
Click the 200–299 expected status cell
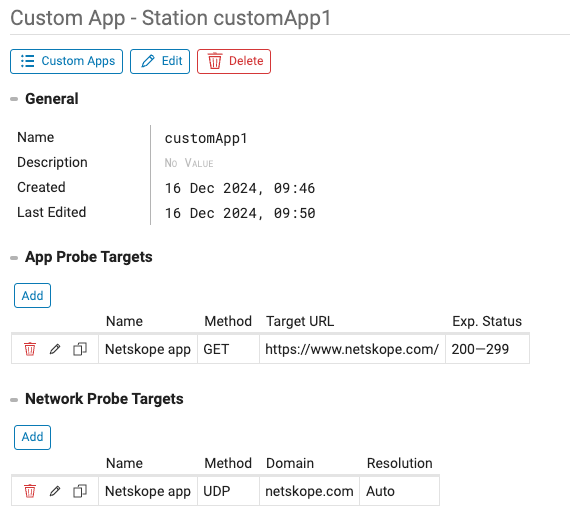(487, 349)
